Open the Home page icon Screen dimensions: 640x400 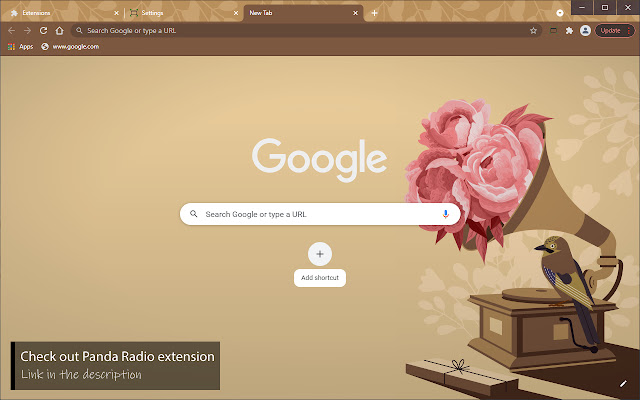point(60,31)
